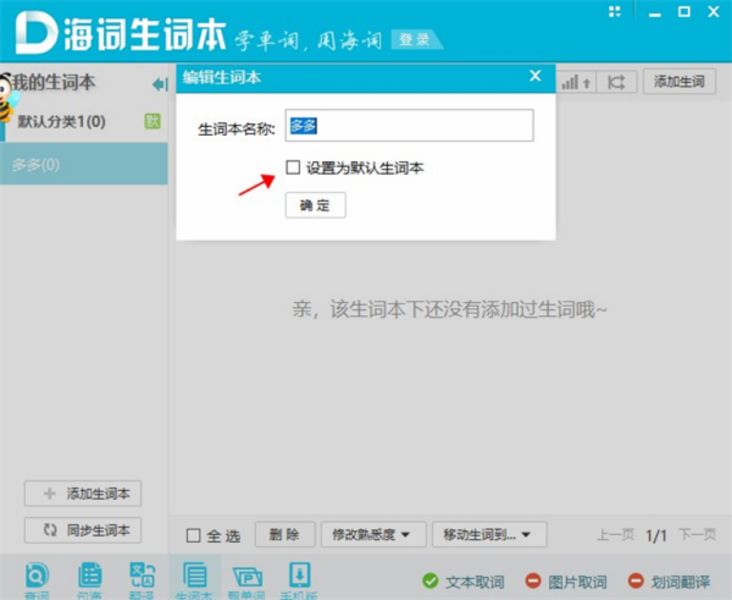Open the 背单词 memorize words tab icon
Viewport: 732px width, 600px height.
click(247, 579)
